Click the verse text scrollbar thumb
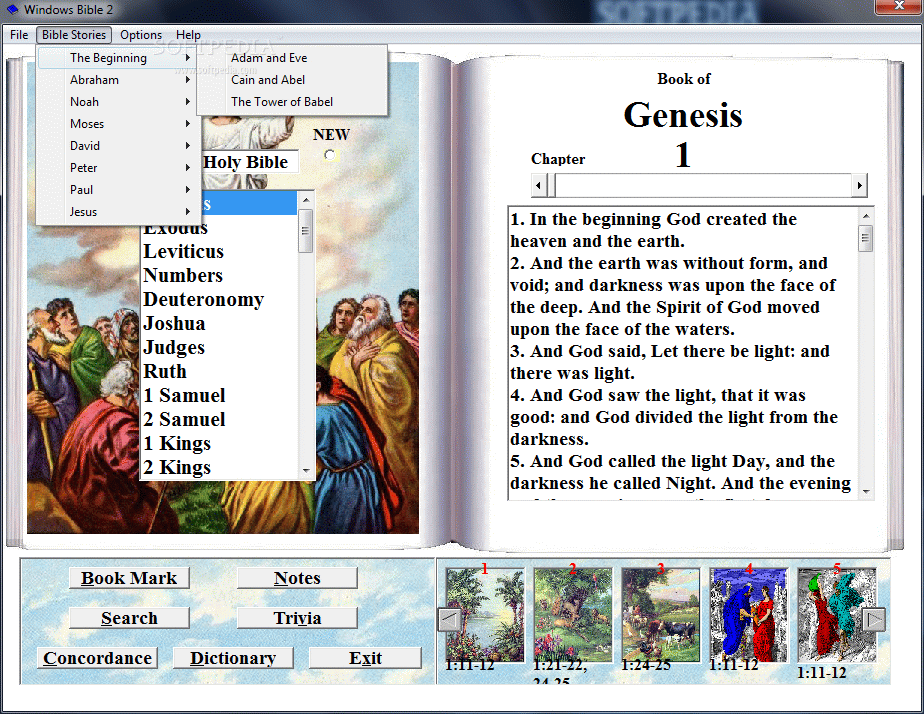This screenshot has width=924, height=714. coord(866,239)
